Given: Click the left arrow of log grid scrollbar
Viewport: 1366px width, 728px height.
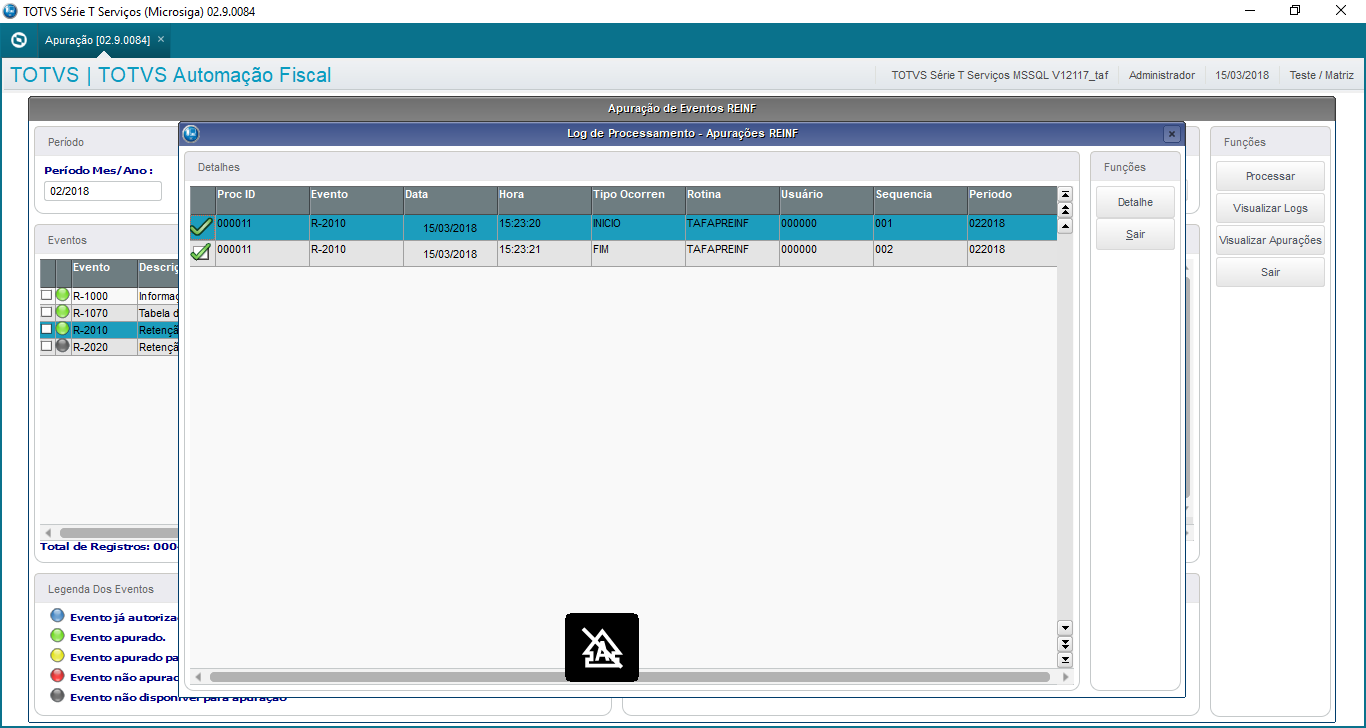Looking at the screenshot, I should coord(198,677).
